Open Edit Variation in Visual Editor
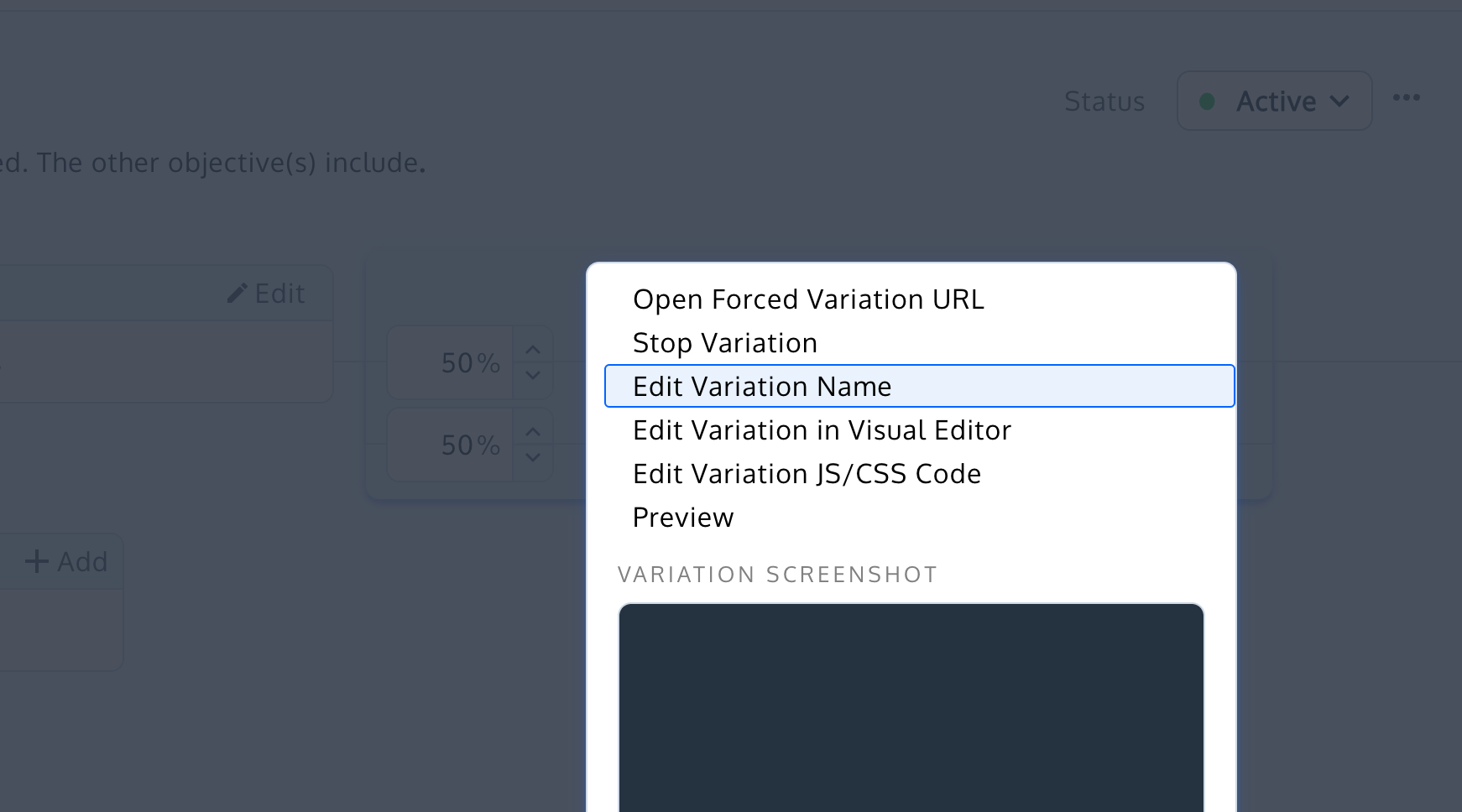The image size is (1462, 812). (x=822, y=430)
